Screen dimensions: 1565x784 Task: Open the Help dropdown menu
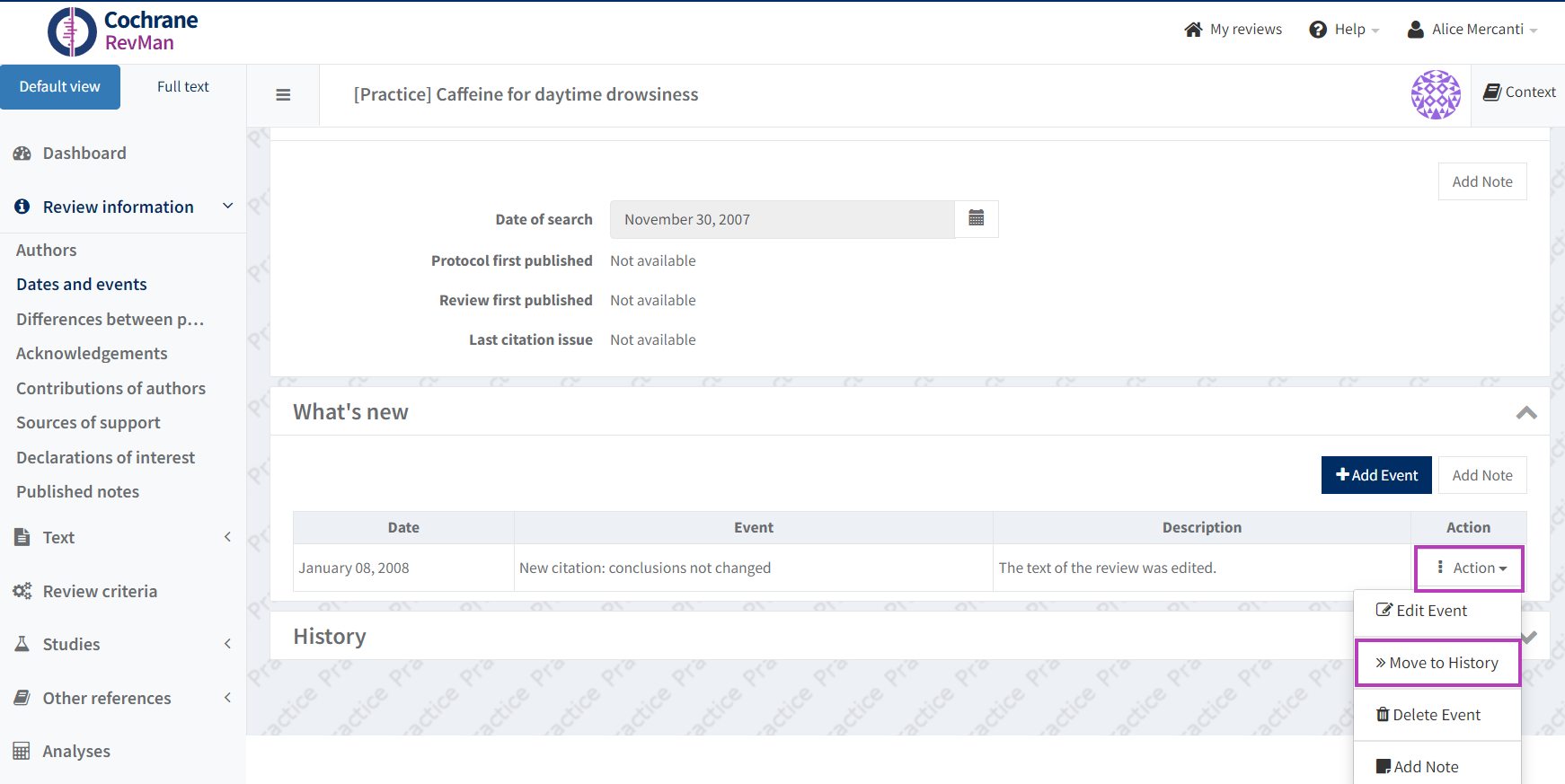(x=1345, y=30)
